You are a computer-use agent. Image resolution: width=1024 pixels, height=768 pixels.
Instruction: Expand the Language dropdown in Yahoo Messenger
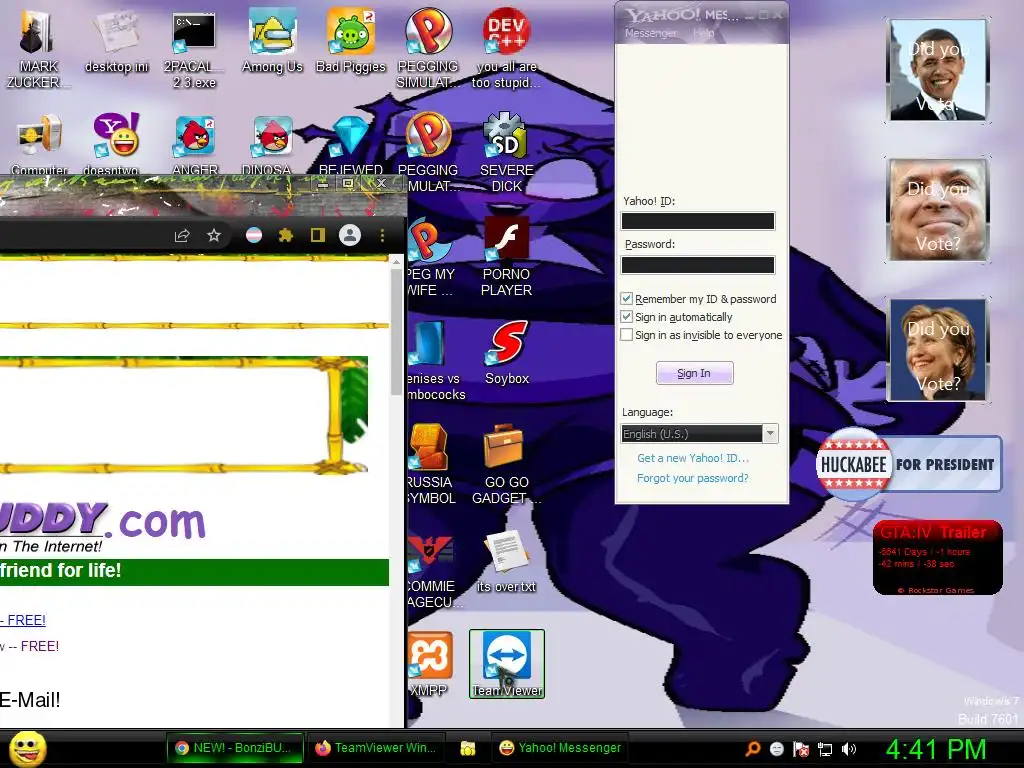pos(771,434)
